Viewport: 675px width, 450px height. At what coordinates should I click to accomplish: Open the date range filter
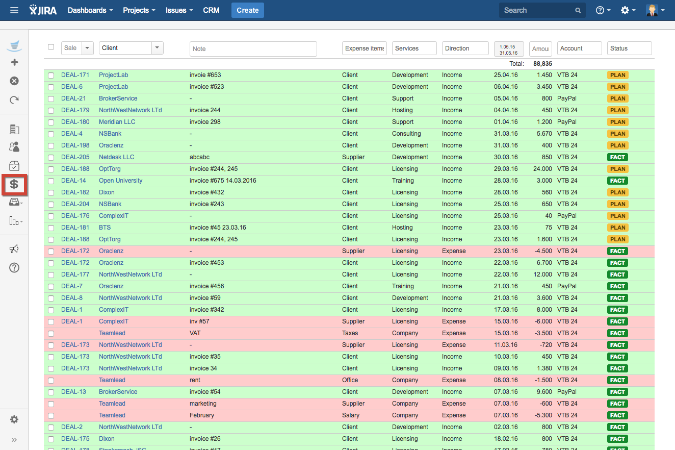tap(508, 49)
